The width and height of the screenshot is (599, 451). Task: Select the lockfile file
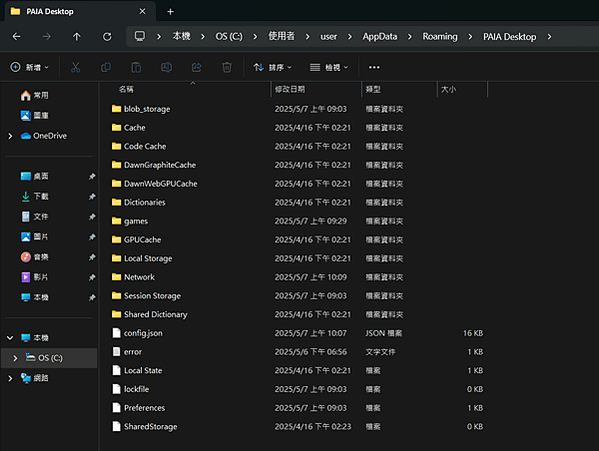131,390
